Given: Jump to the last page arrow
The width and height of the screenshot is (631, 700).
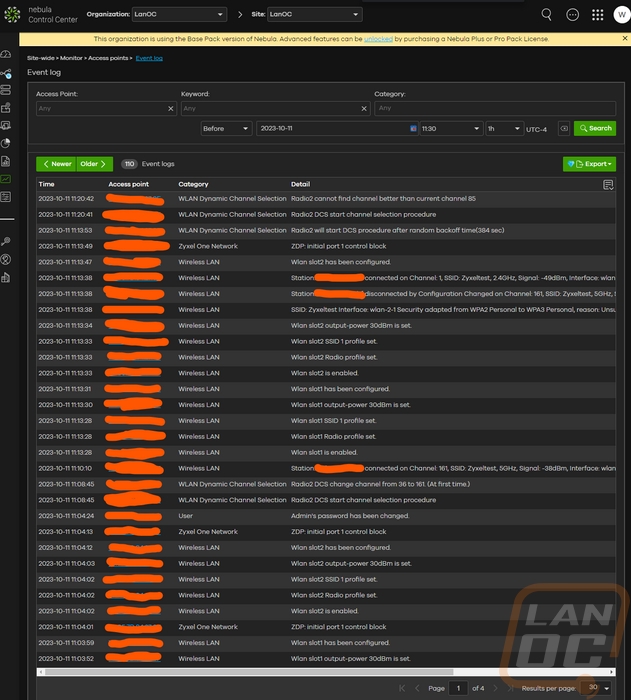Looking at the screenshot, I should [510, 688].
